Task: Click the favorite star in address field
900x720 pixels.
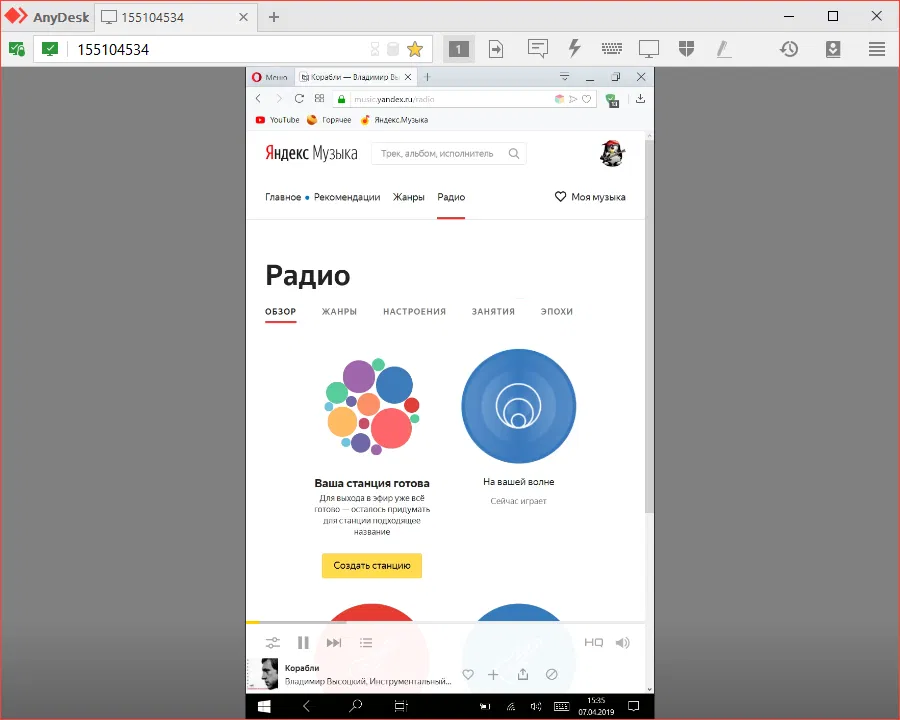Action: (414, 49)
